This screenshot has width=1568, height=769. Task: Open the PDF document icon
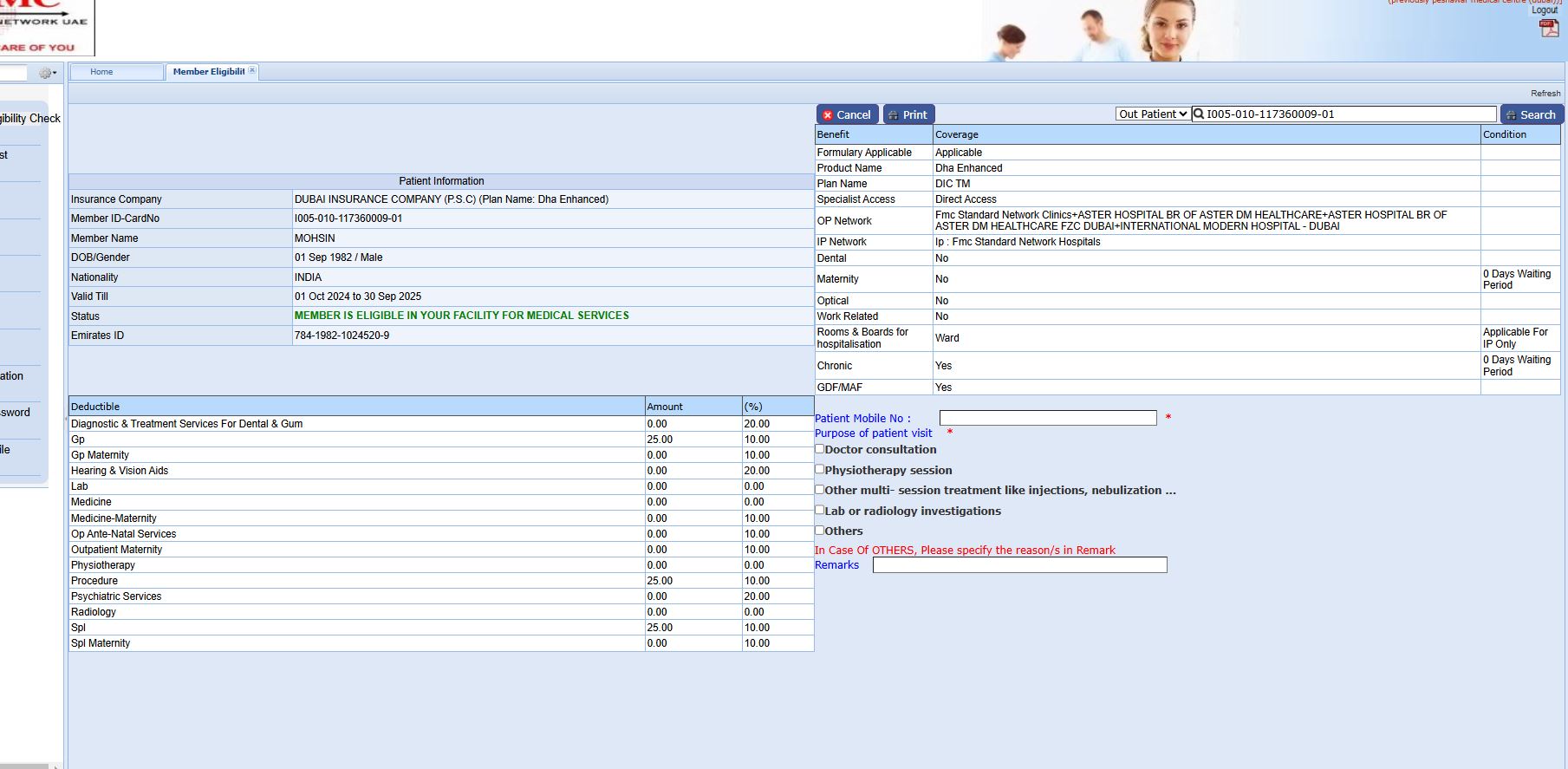point(1548,28)
